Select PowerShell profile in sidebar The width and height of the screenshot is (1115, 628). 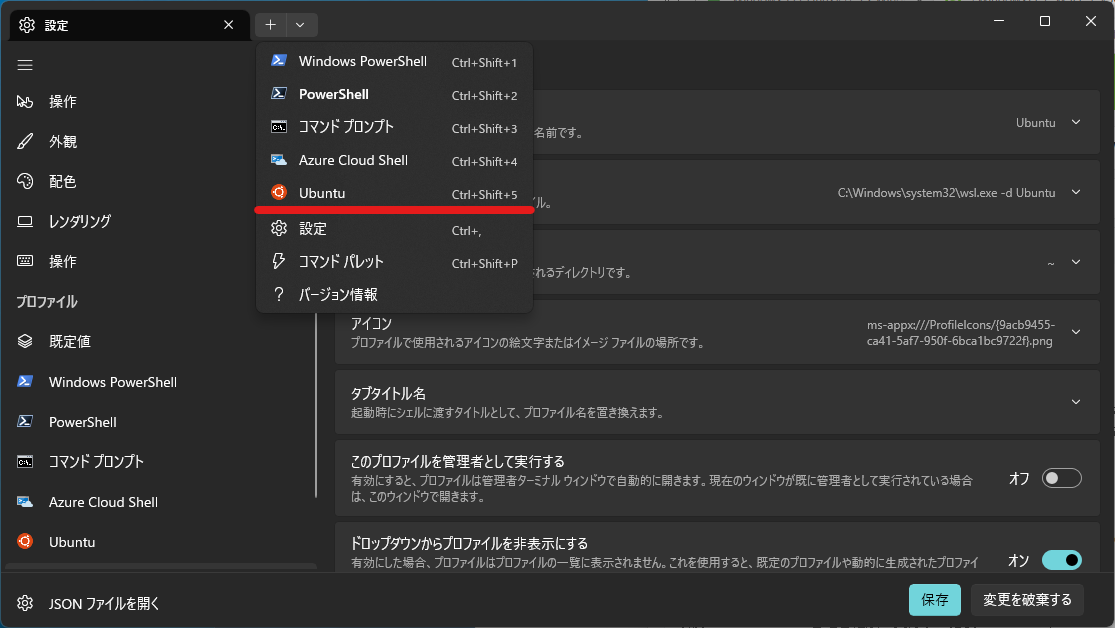coord(160,422)
